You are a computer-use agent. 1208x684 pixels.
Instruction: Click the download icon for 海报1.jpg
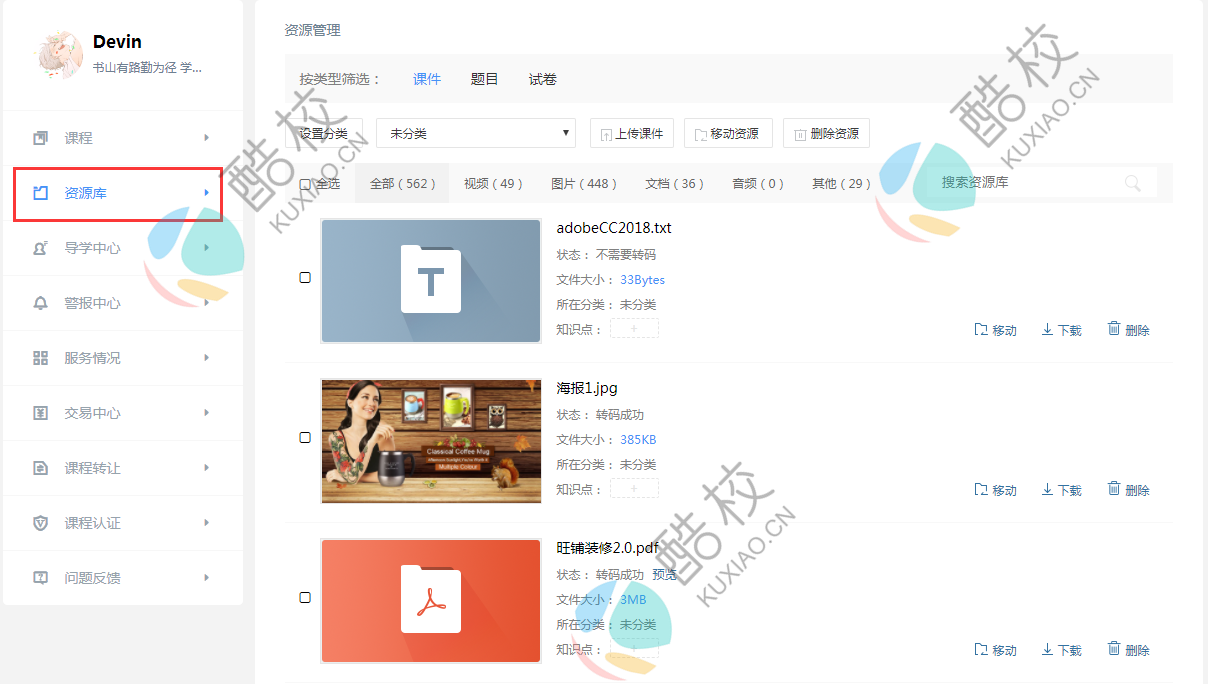[1047, 489]
